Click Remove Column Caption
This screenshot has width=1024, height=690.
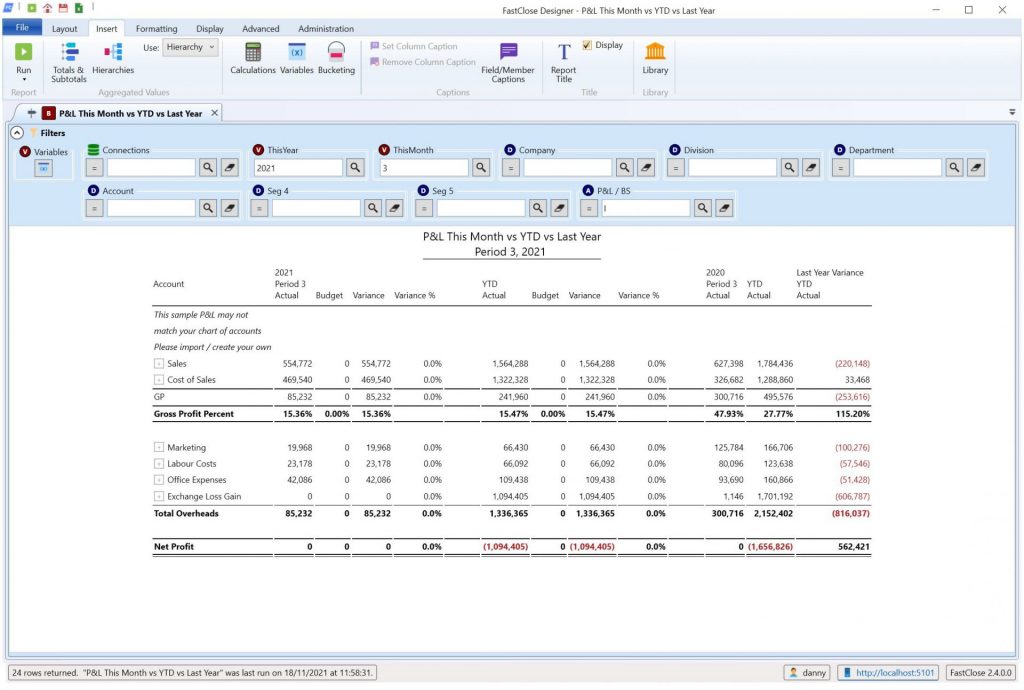click(x=423, y=62)
